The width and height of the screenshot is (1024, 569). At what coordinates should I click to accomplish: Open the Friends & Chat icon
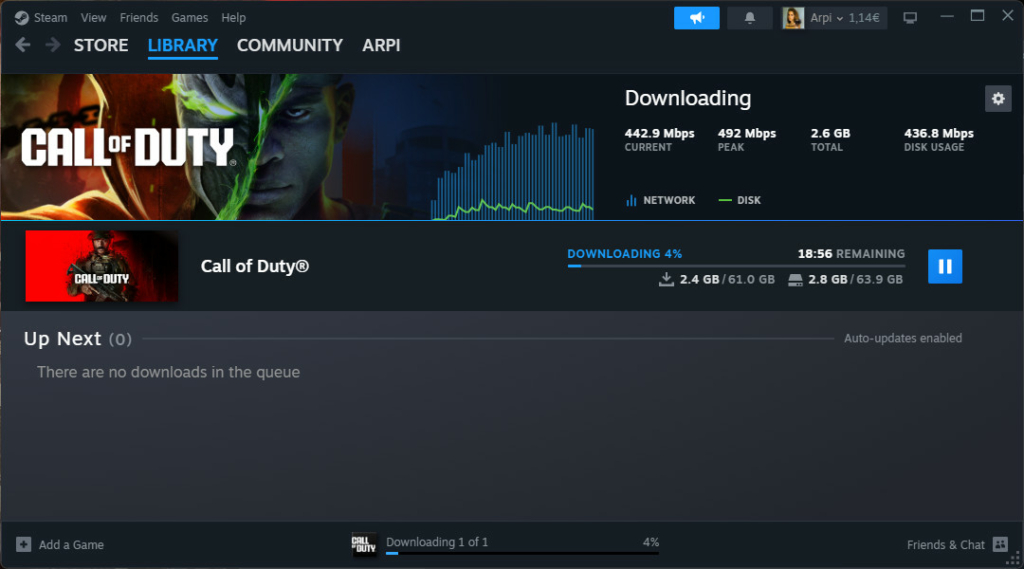(1000, 545)
